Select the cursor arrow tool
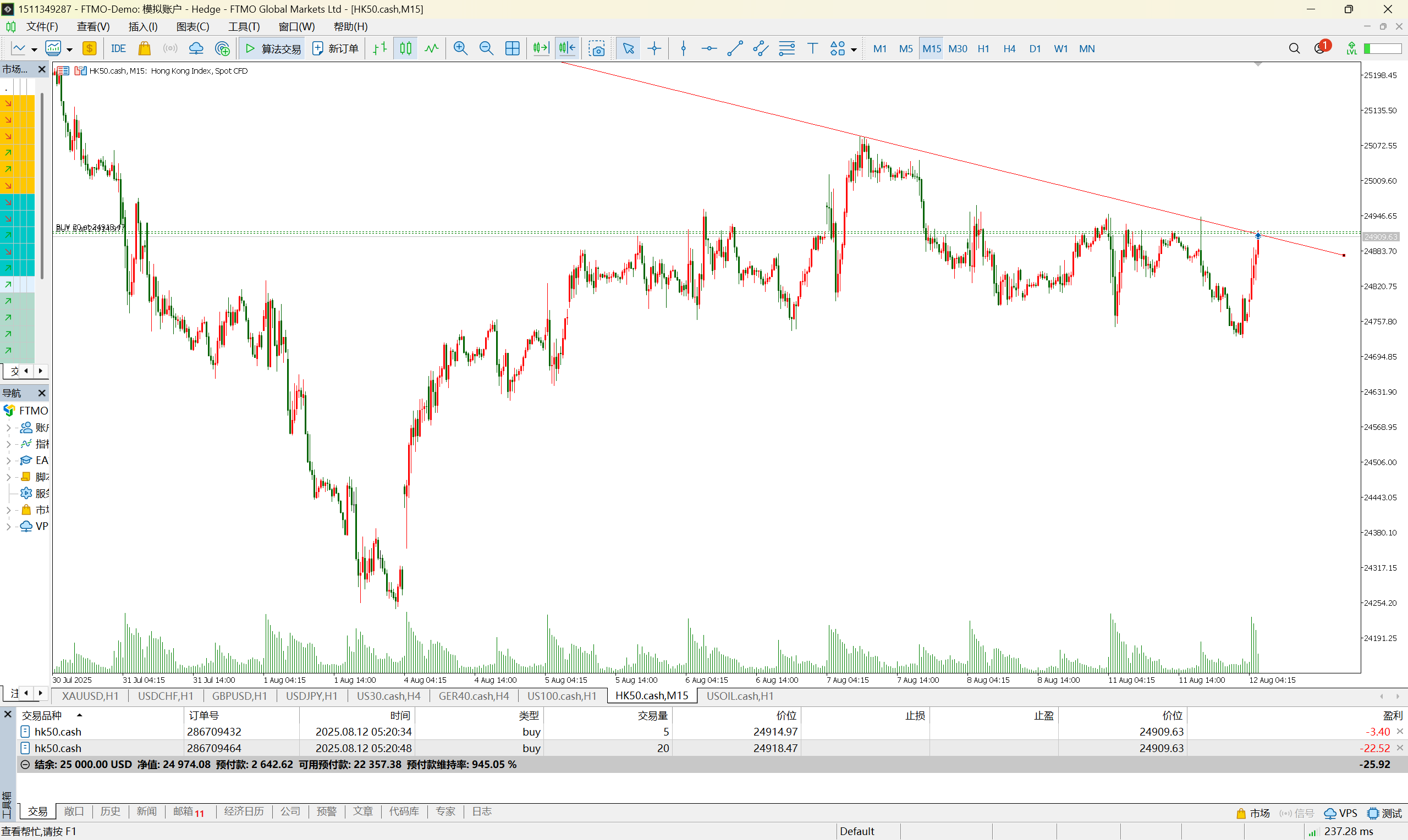 [629, 49]
